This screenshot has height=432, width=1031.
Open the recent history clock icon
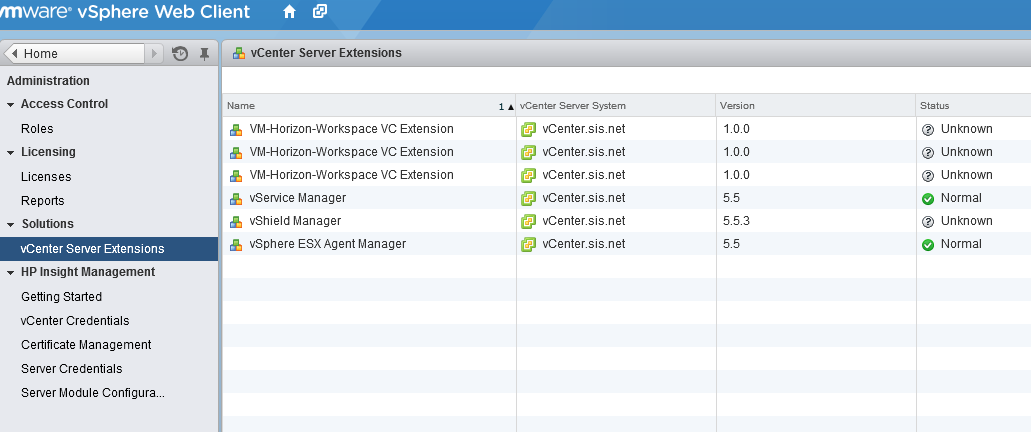(x=180, y=54)
